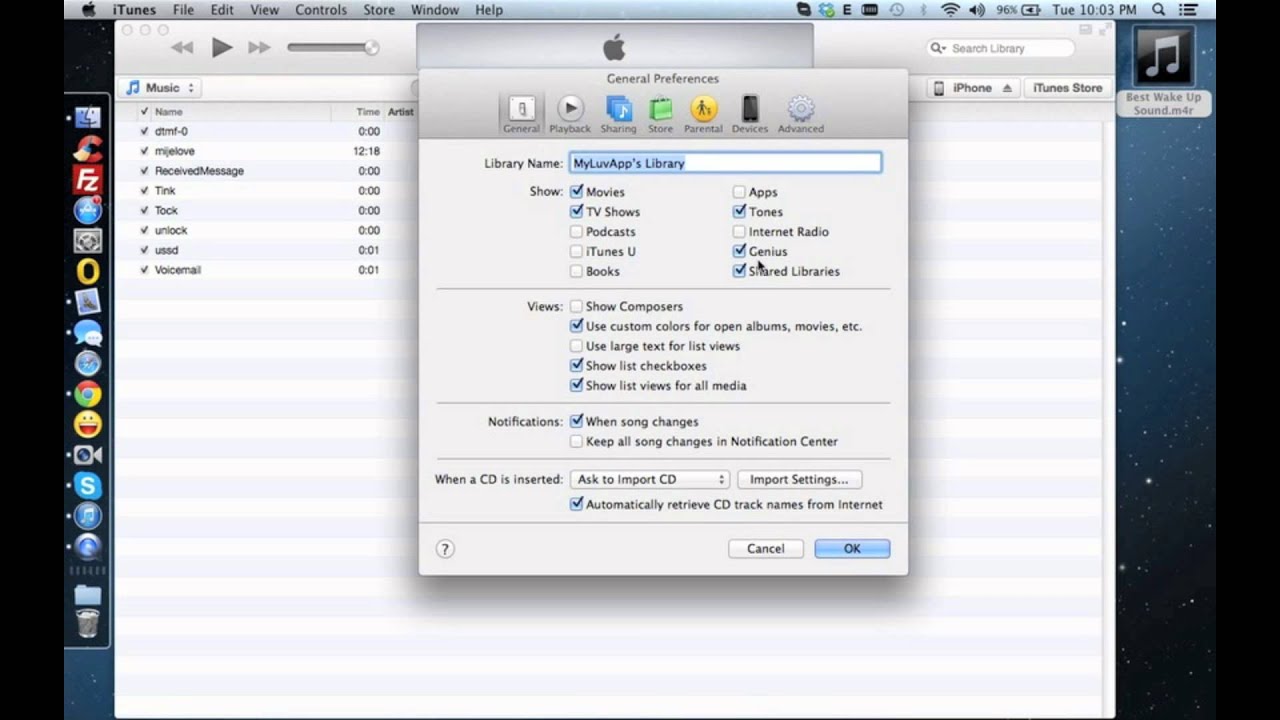The image size is (1280, 720).
Task: Enable Show Composers option
Action: pyautogui.click(x=576, y=306)
